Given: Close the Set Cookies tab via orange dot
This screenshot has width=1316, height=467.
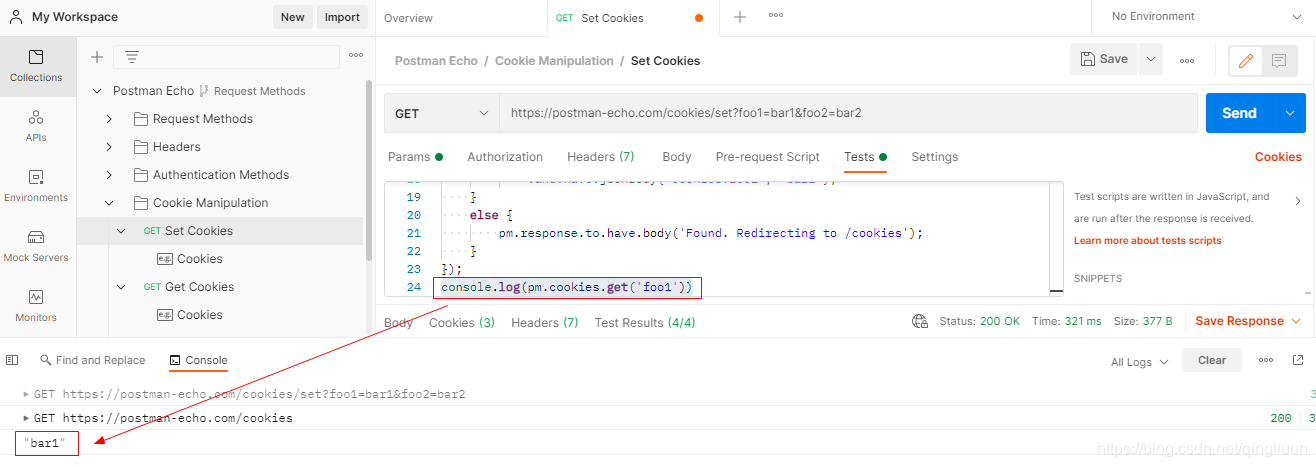Looking at the screenshot, I should [x=698, y=18].
